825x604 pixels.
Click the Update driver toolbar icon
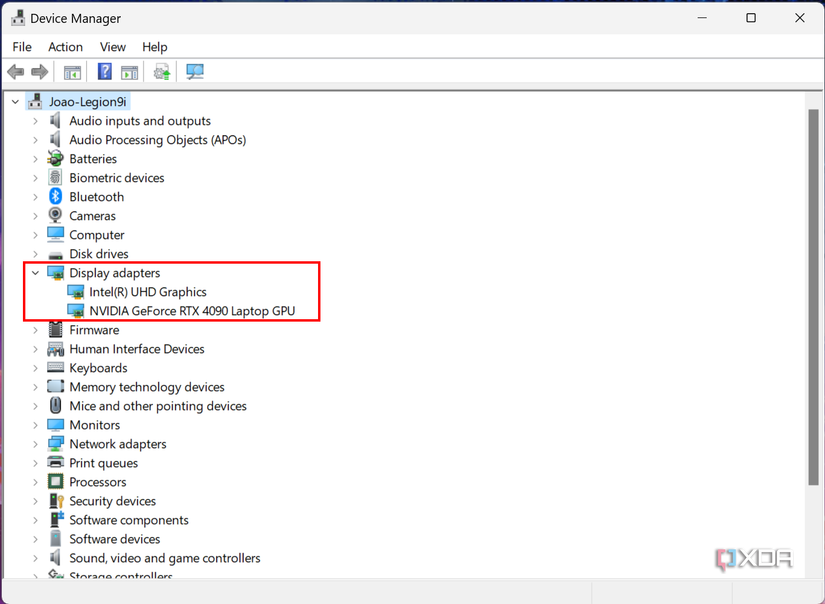click(x=161, y=71)
